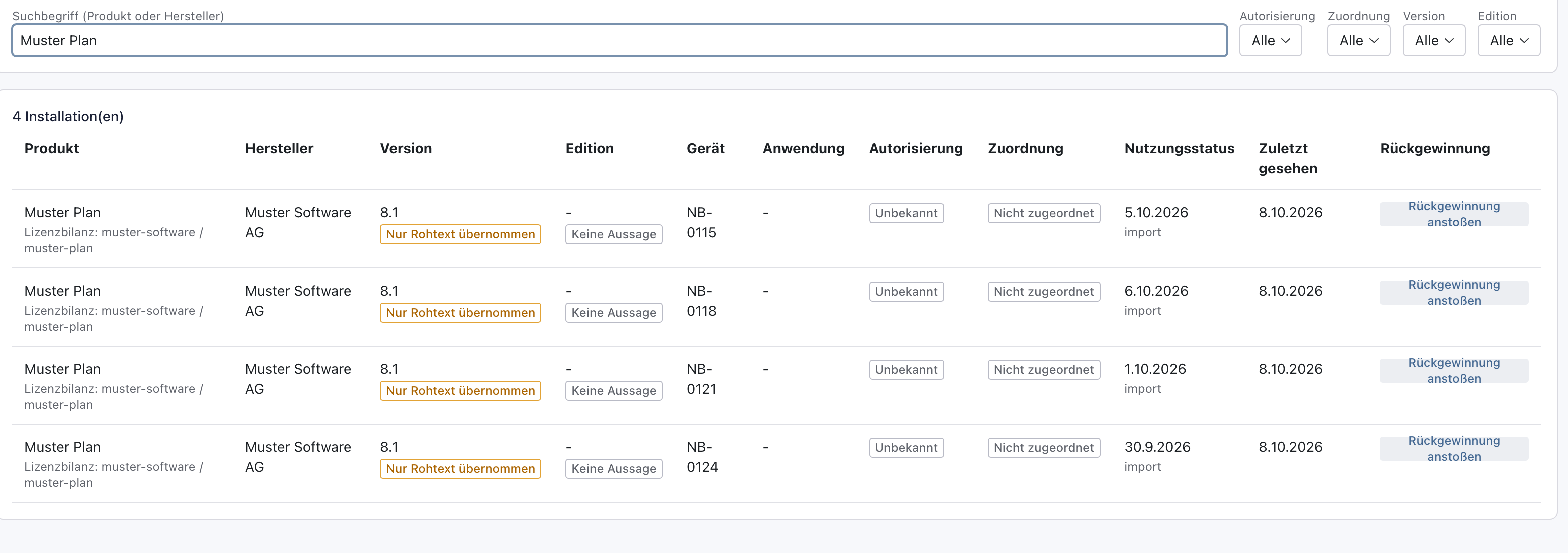Click 'Unbekannt' badge in NB-0118 row

pyautogui.click(x=906, y=291)
